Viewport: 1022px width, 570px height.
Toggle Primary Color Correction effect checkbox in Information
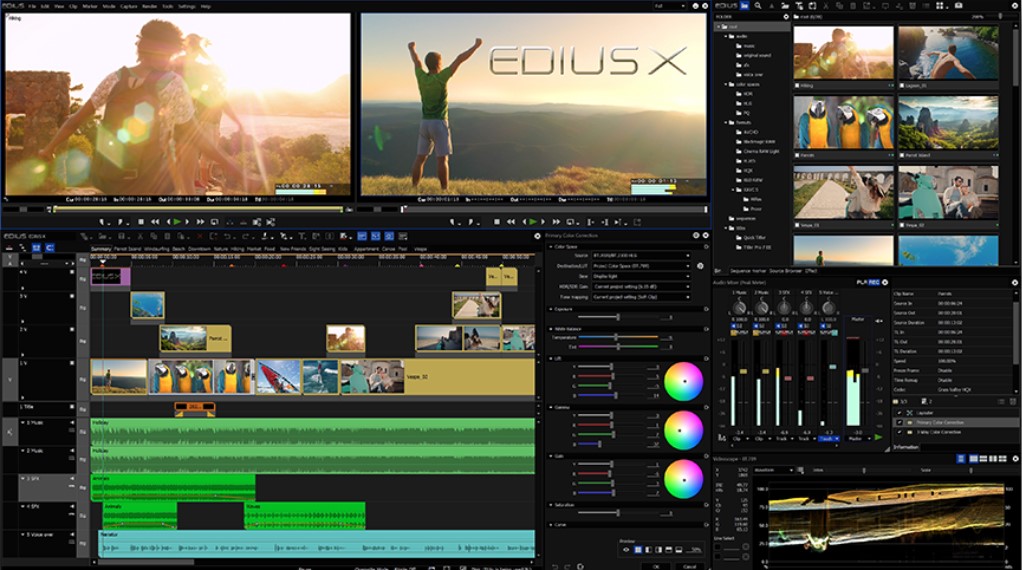(x=899, y=422)
